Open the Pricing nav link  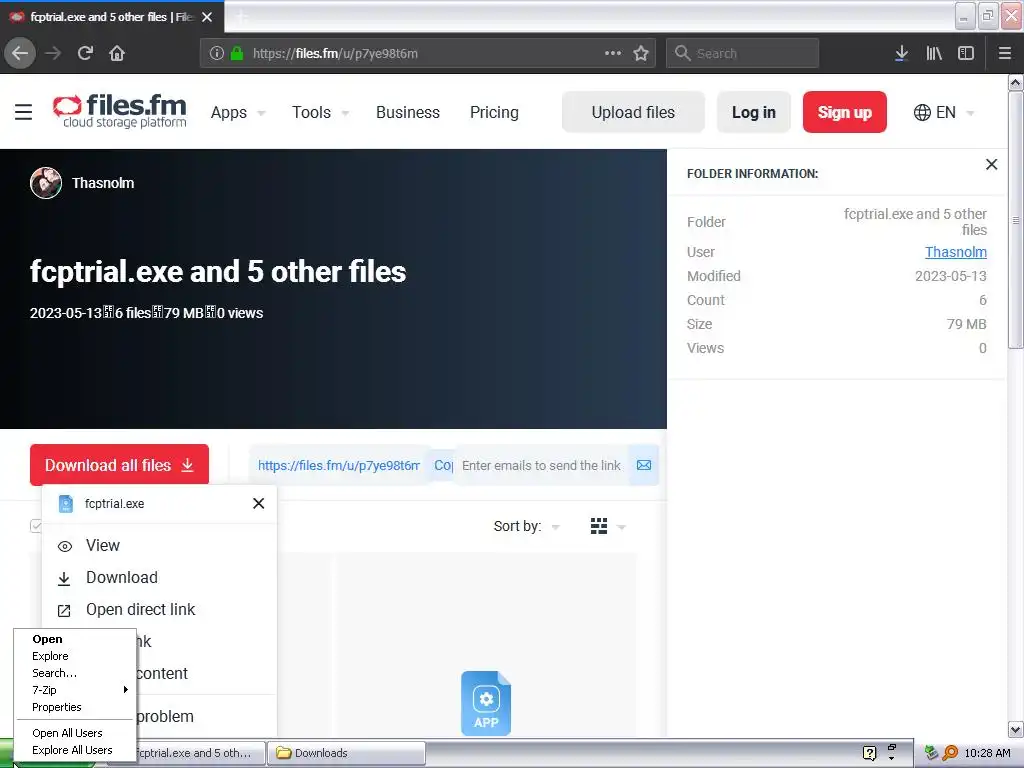(x=494, y=112)
